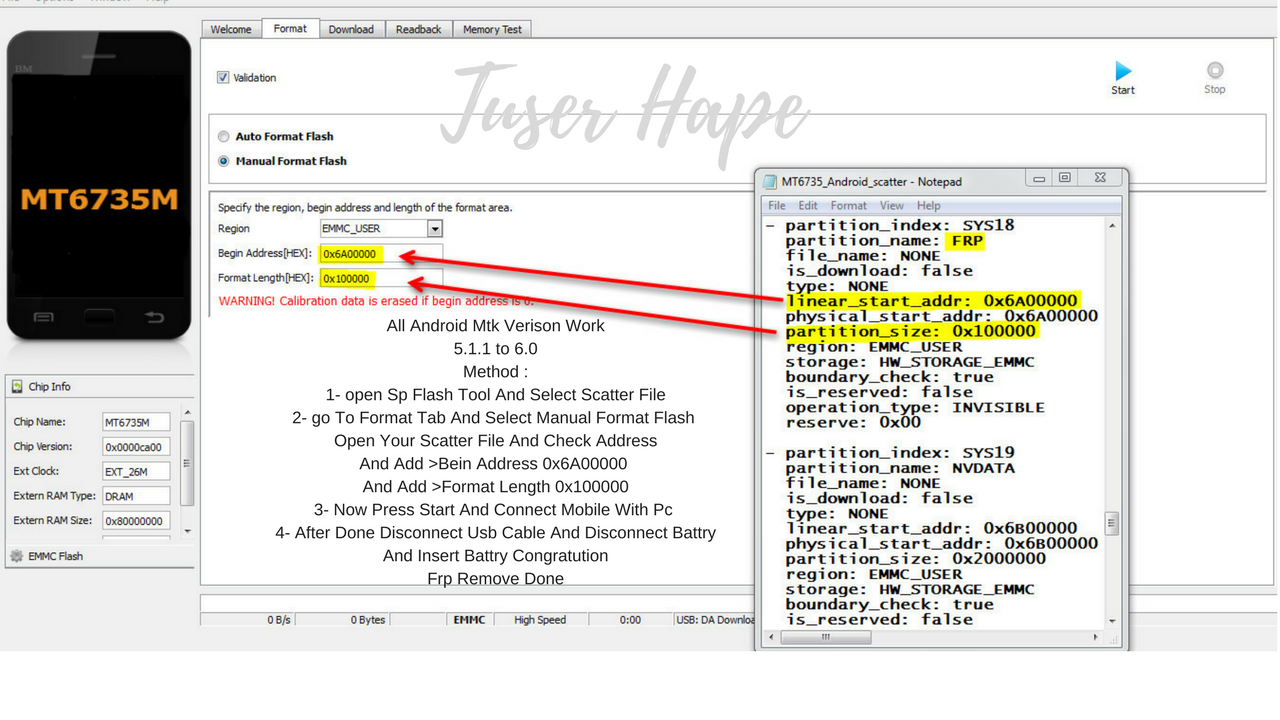
Task: Click the Notepad vertical scrollbar thumb
Action: click(x=1112, y=523)
